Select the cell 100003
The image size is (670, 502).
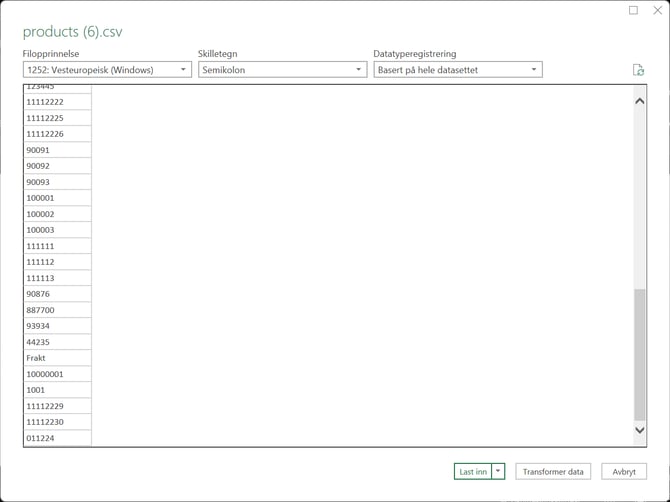[58, 230]
